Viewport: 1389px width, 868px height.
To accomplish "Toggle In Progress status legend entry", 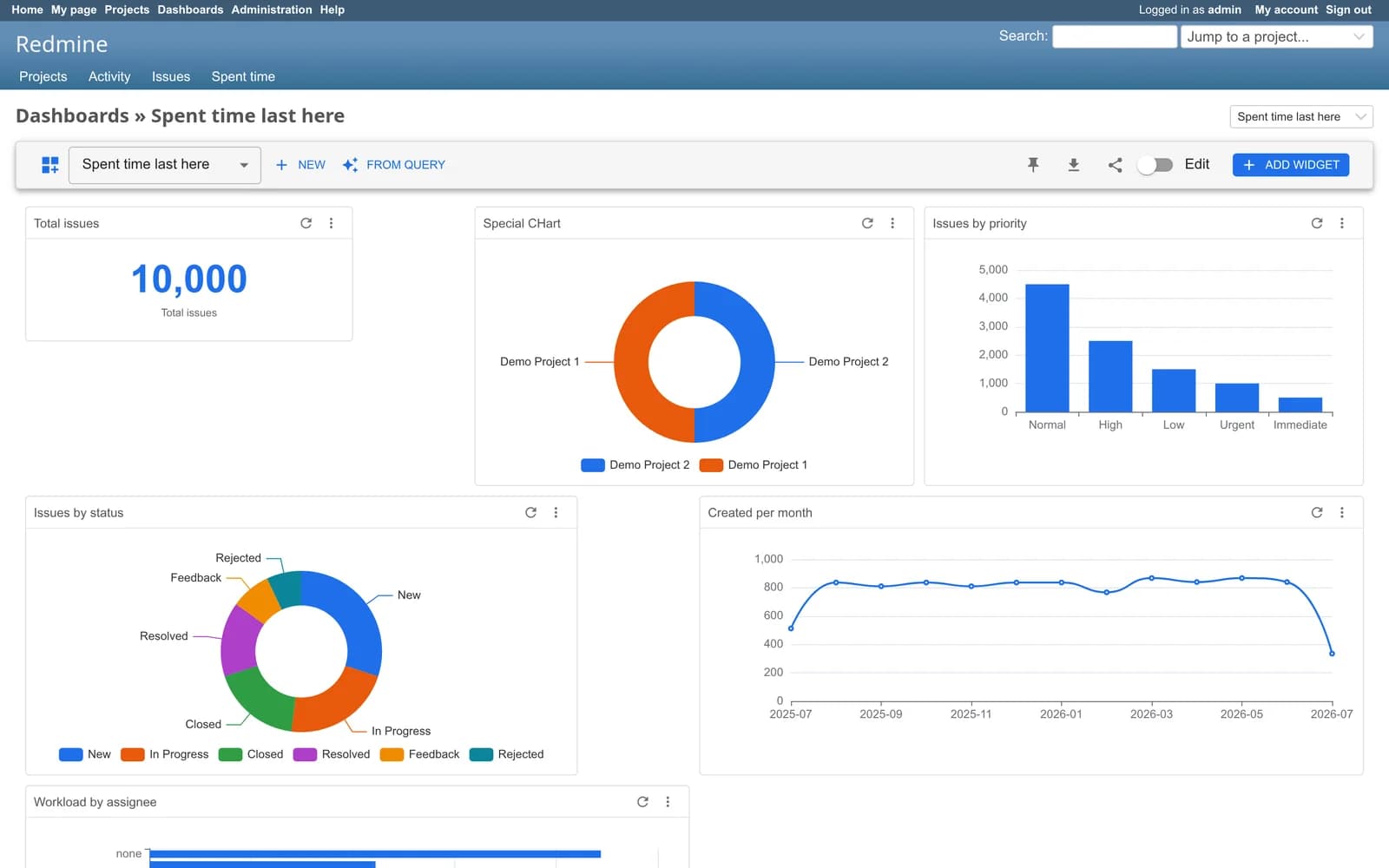I will 165,754.
